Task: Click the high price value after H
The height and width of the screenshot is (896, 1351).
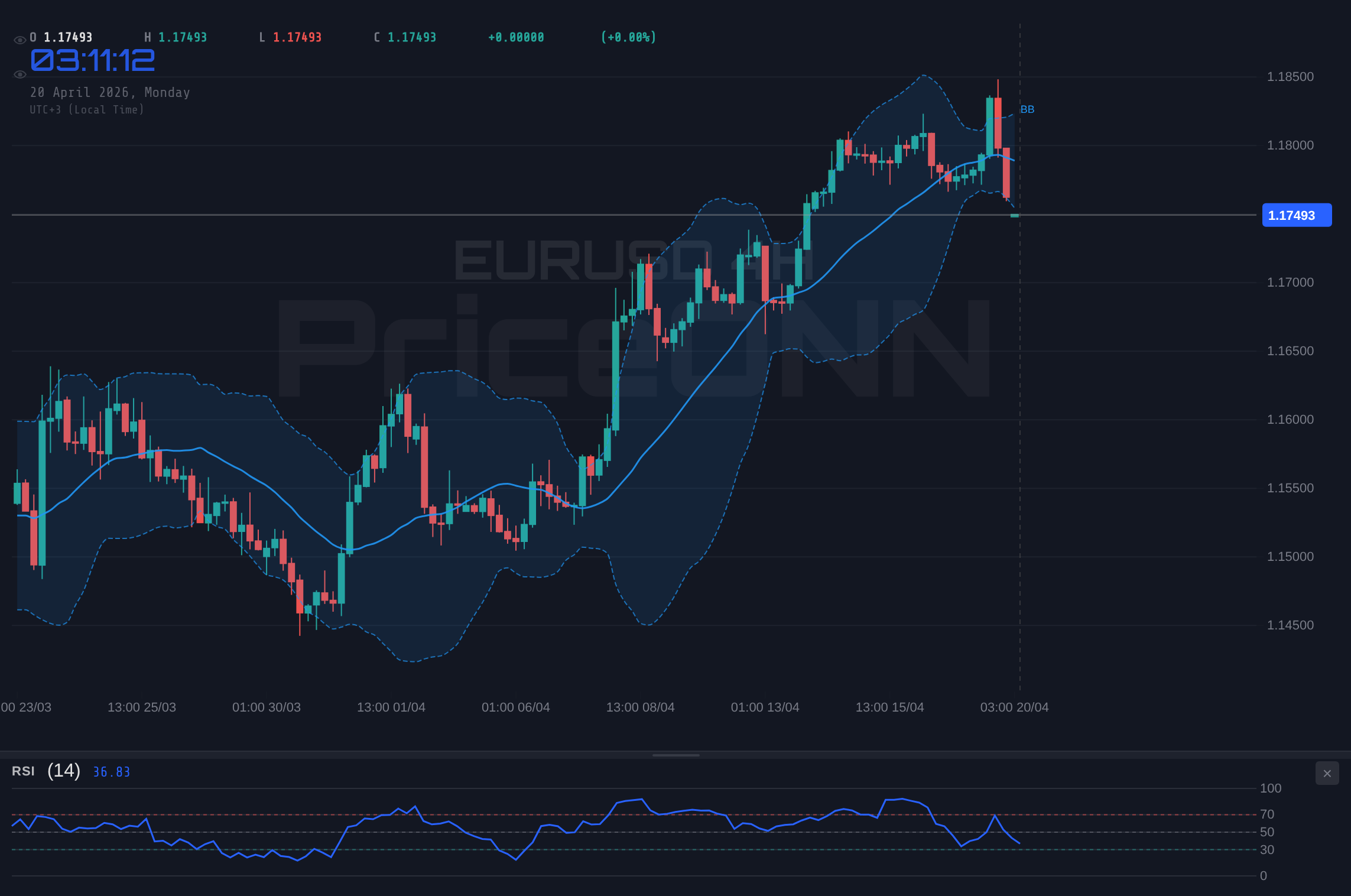Action: [183, 37]
